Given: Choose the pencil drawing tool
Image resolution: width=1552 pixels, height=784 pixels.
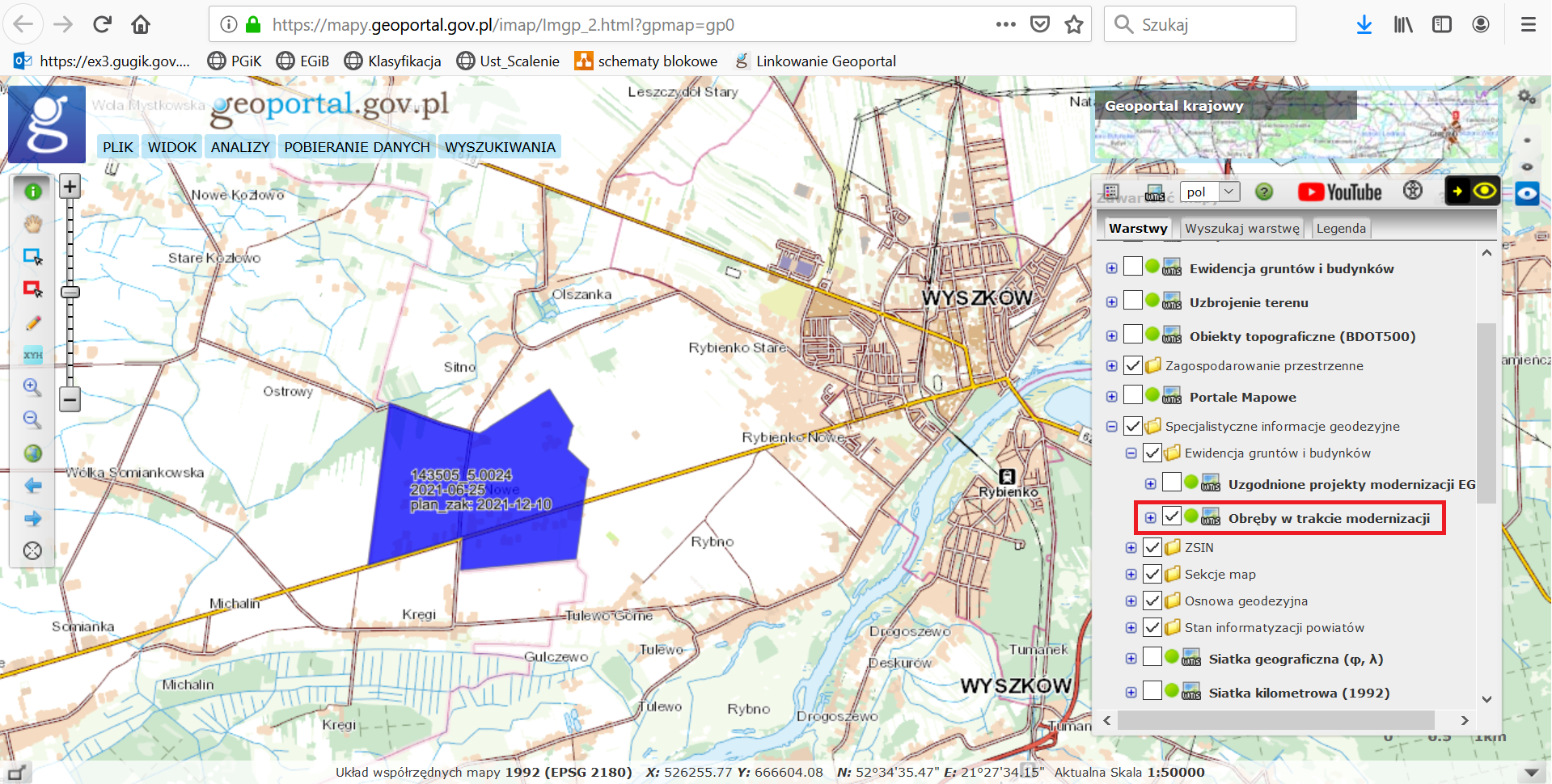Looking at the screenshot, I should click(x=32, y=322).
